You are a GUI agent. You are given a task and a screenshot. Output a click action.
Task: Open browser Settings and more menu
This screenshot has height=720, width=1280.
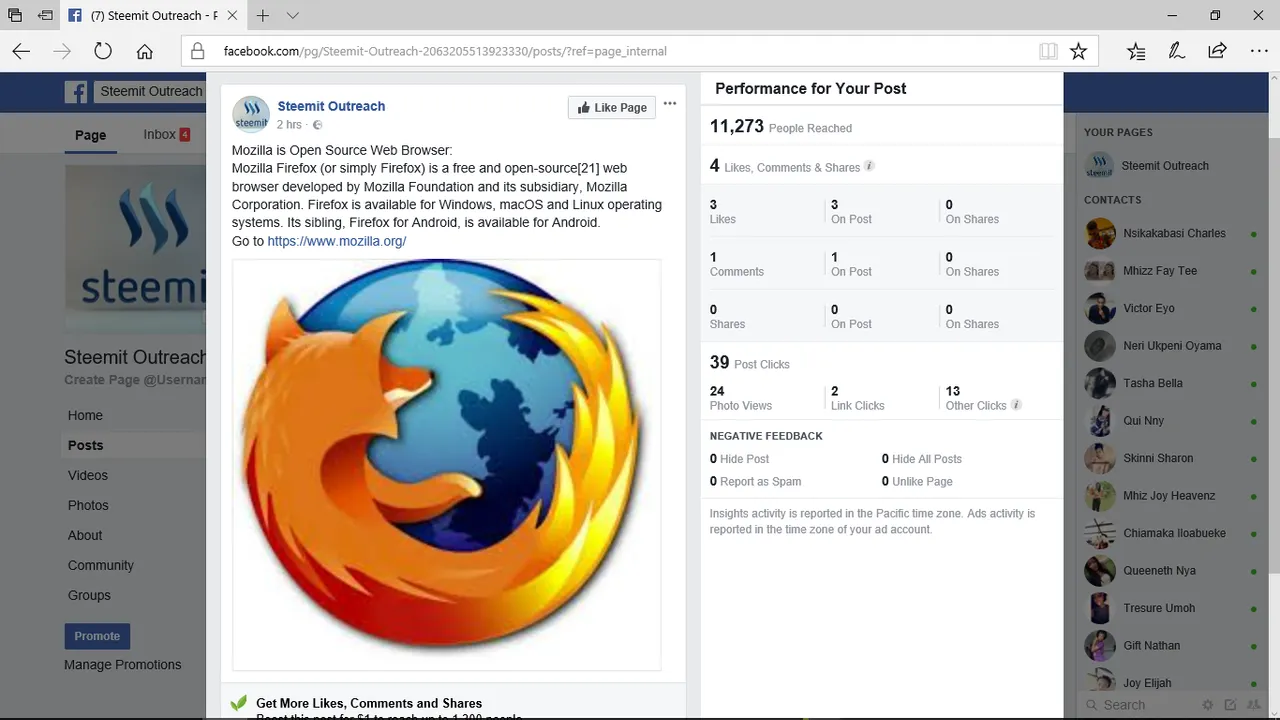click(x=1259, y=51)
